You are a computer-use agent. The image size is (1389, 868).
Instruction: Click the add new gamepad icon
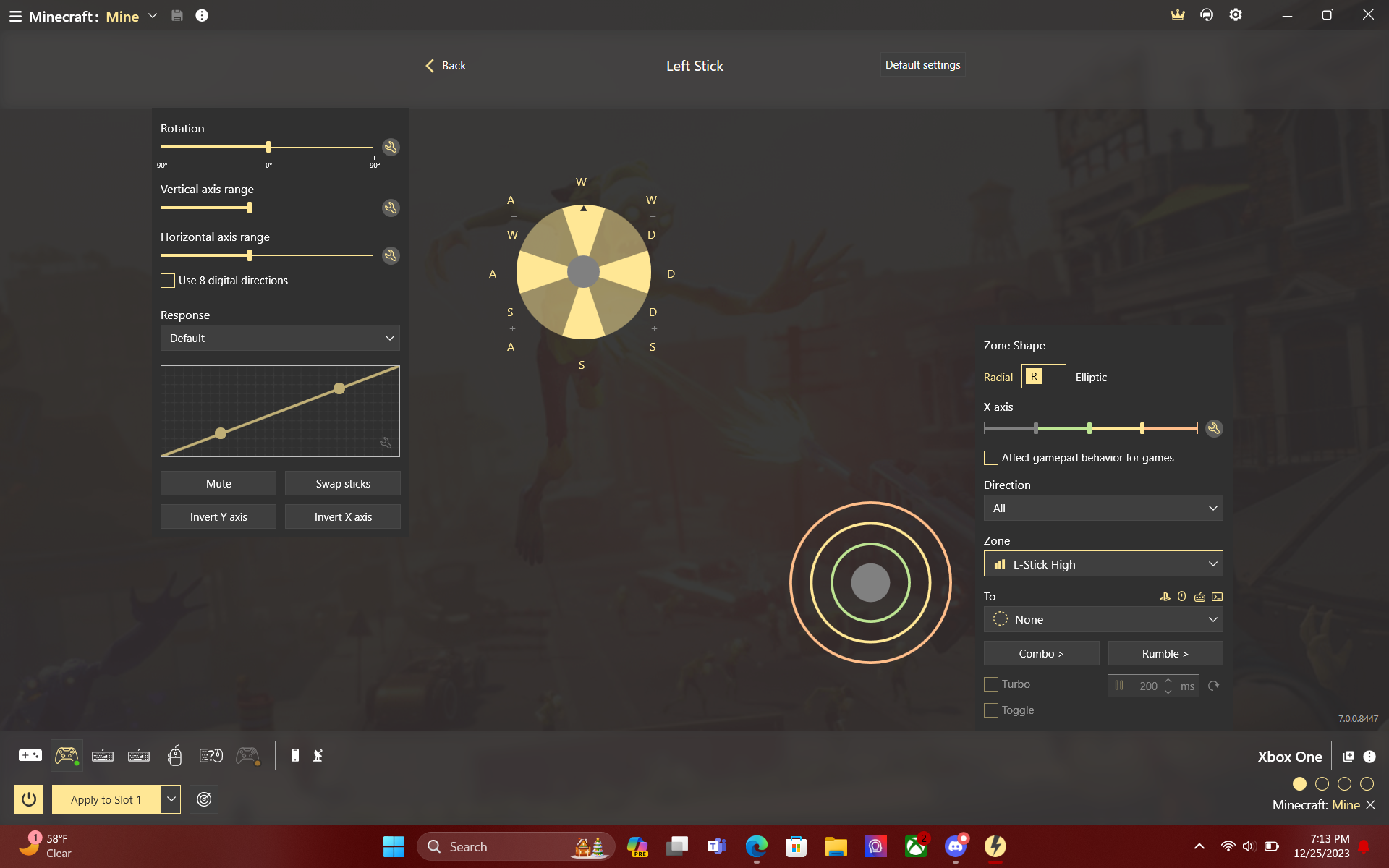click(30, 756)
